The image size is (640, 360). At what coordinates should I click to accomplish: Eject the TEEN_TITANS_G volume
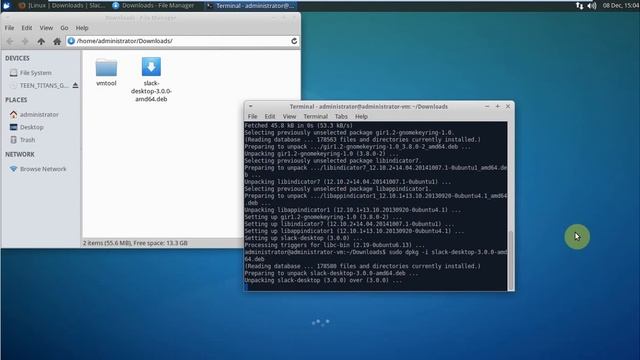pyautogui.click(x=76, y=85)
